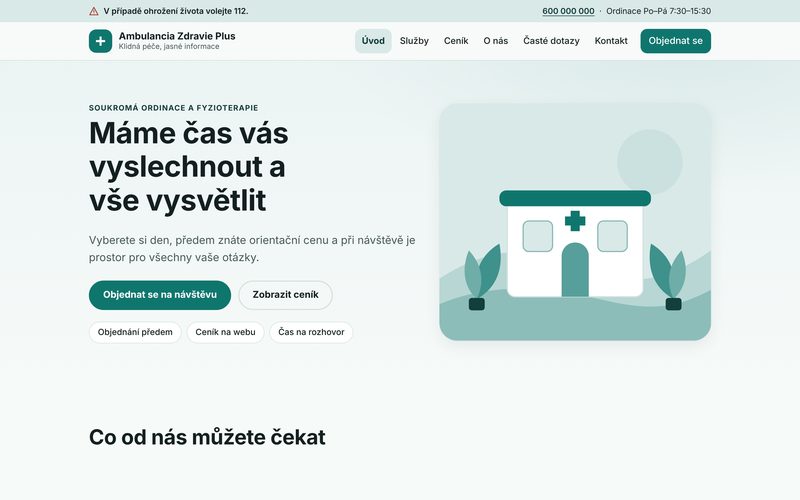Click the Máme čas vás vyslechnout heading
This screenshot has width=800, height=500.
pos(189,166)
